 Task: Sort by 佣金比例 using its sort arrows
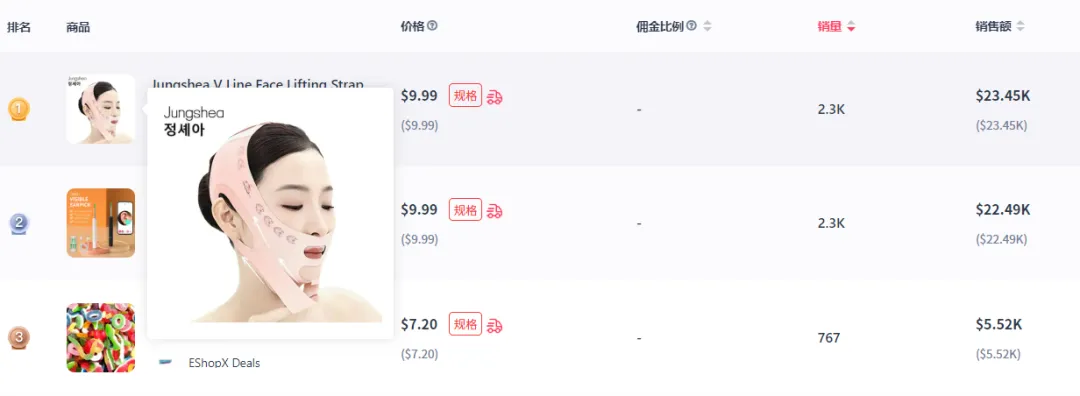click(x=707, y=27)
